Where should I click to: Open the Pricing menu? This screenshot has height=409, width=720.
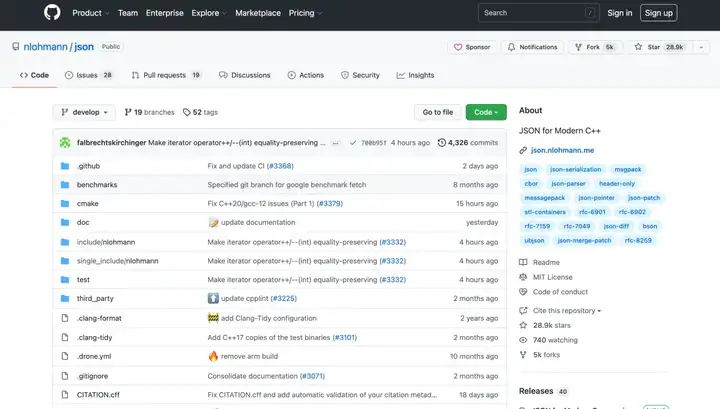[x=305, y=13]
